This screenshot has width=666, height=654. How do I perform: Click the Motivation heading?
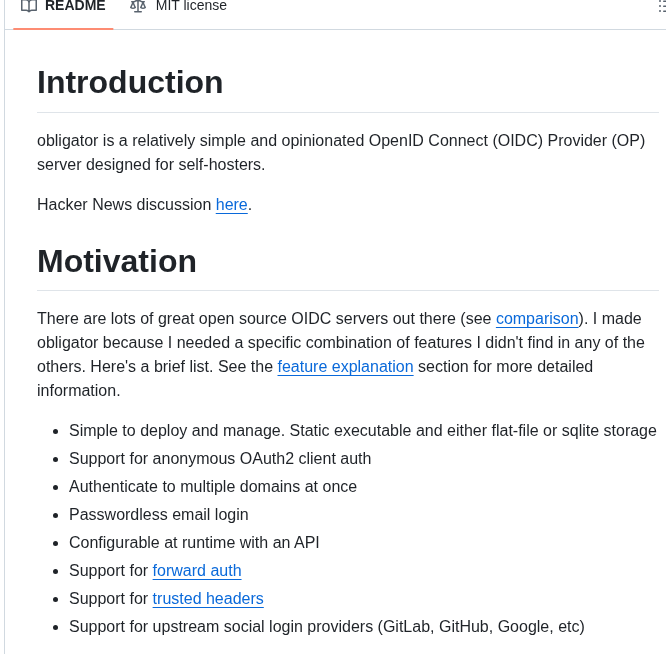pyautogui.click(x=117, y=261)
